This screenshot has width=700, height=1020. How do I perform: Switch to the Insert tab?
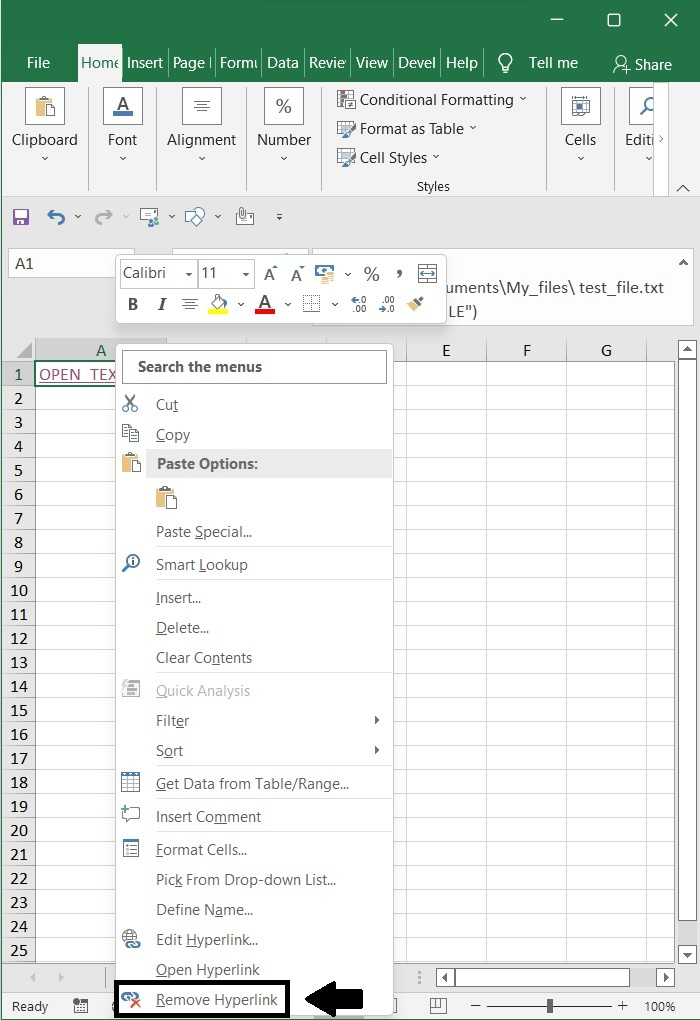(144, 63)
